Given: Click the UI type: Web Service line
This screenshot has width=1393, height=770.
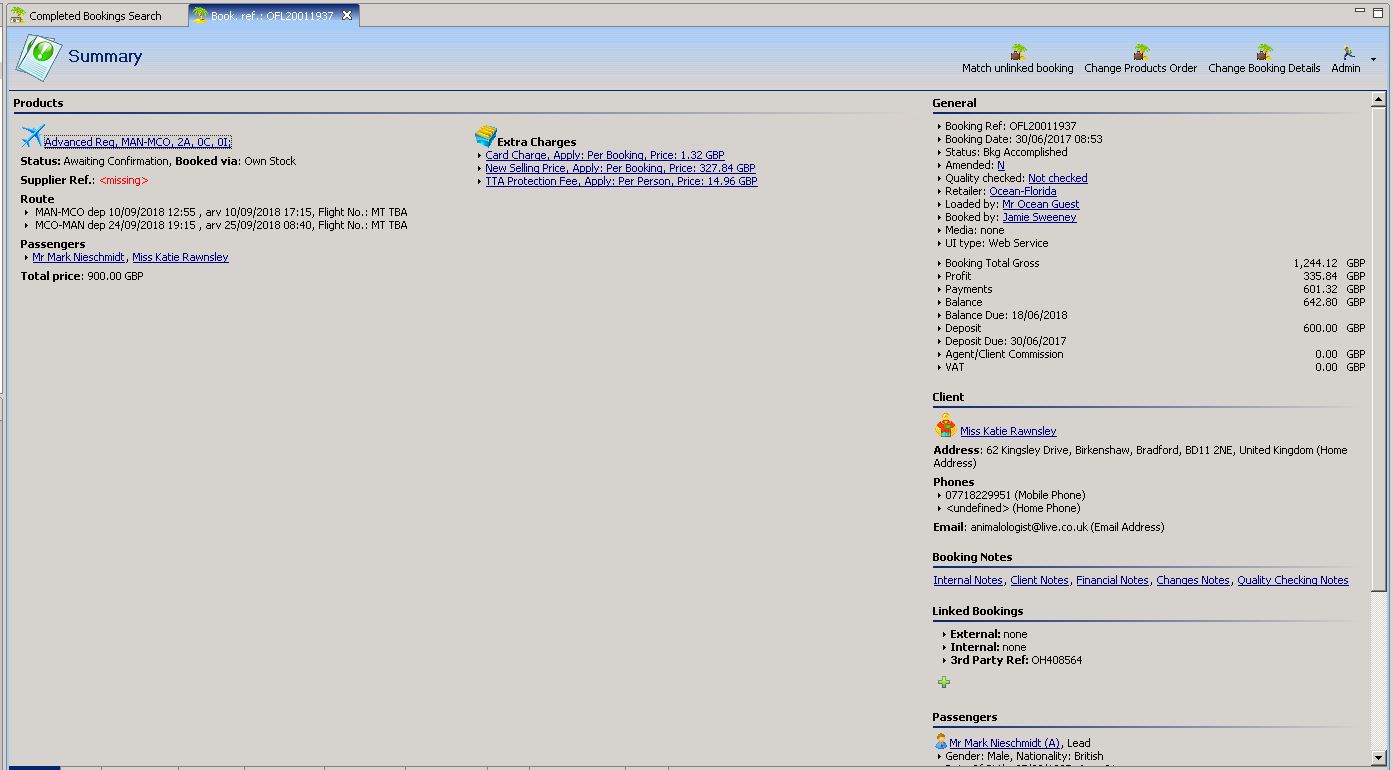Looking at the screenshot, I should [x=996, y=244].
